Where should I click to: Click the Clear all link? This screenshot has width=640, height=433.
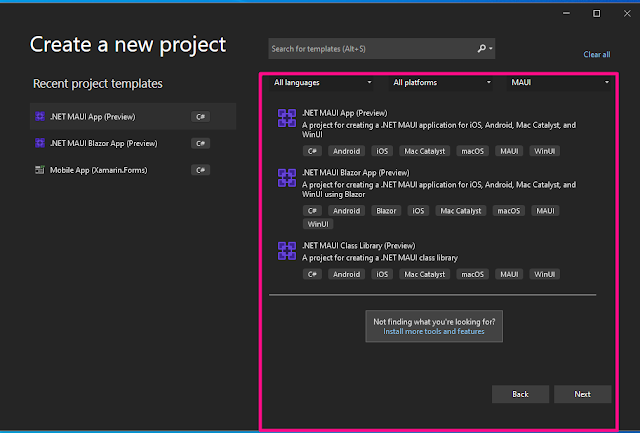[596, 55]
